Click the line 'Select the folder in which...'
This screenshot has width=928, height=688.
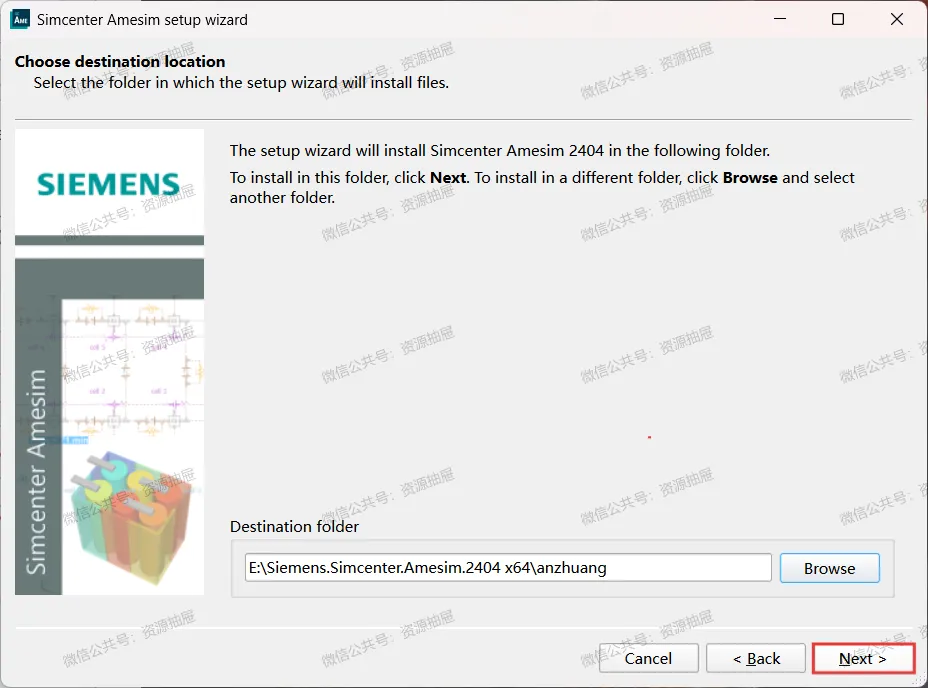[241, 83]
